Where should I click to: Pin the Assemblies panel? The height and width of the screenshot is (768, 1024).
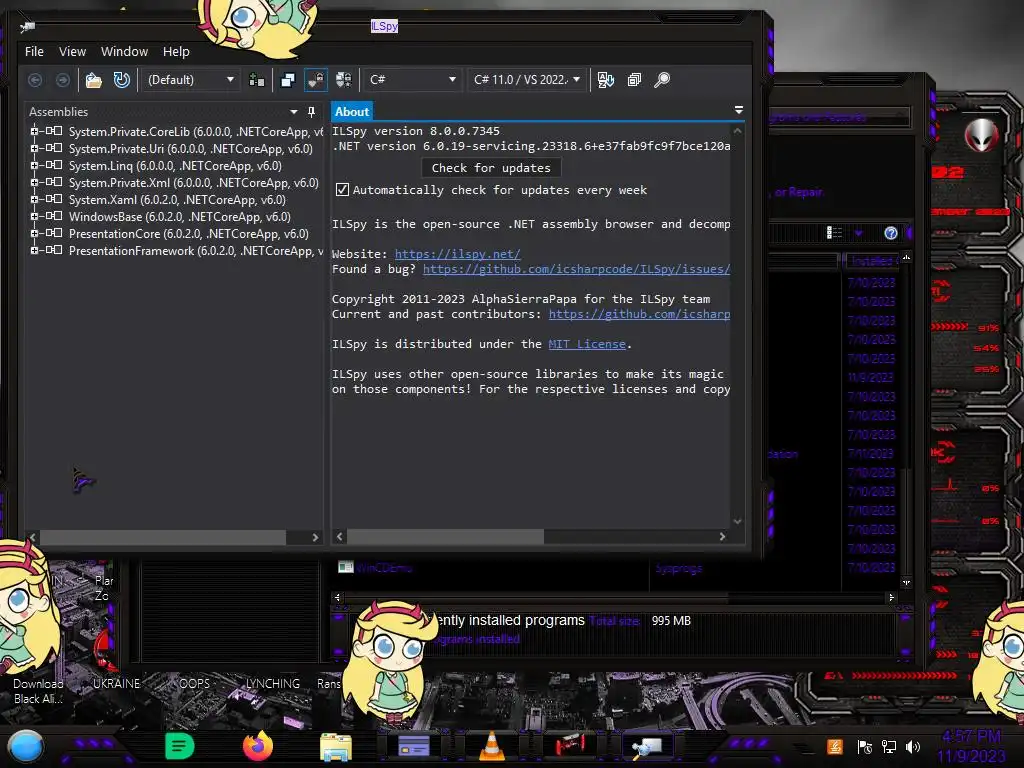312,112
